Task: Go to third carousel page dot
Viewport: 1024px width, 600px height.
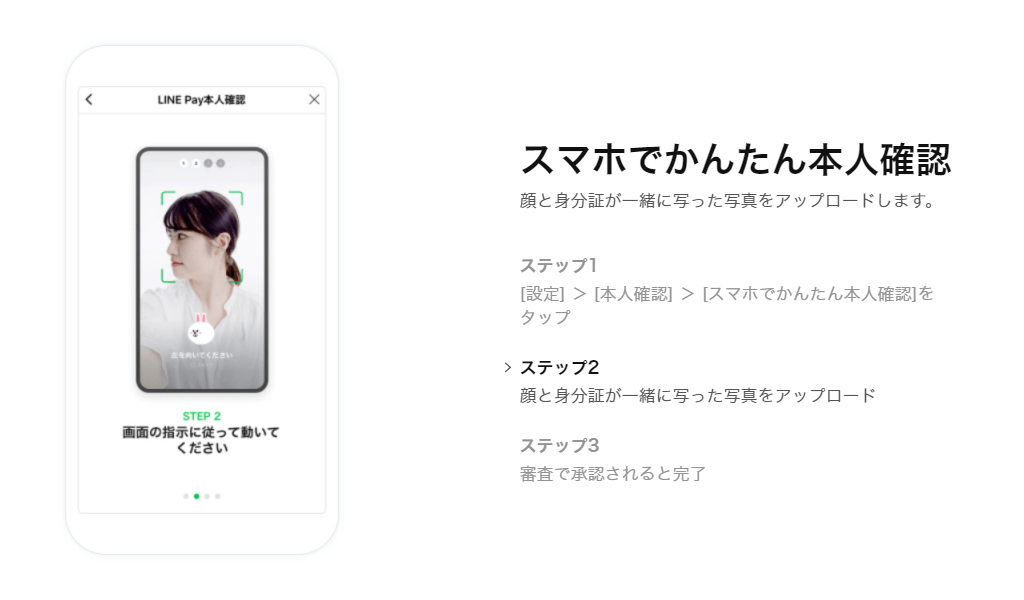Action: tap(207, 496)
